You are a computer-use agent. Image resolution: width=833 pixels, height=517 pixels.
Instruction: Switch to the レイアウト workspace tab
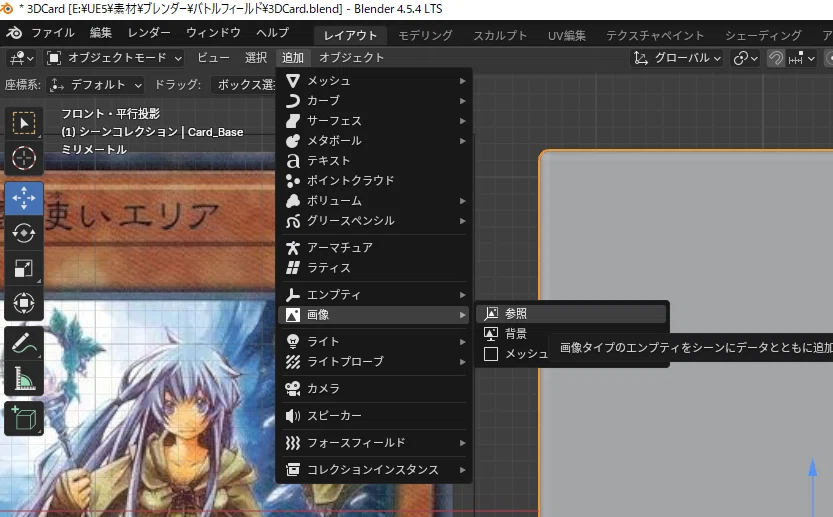tap(350, 36)
